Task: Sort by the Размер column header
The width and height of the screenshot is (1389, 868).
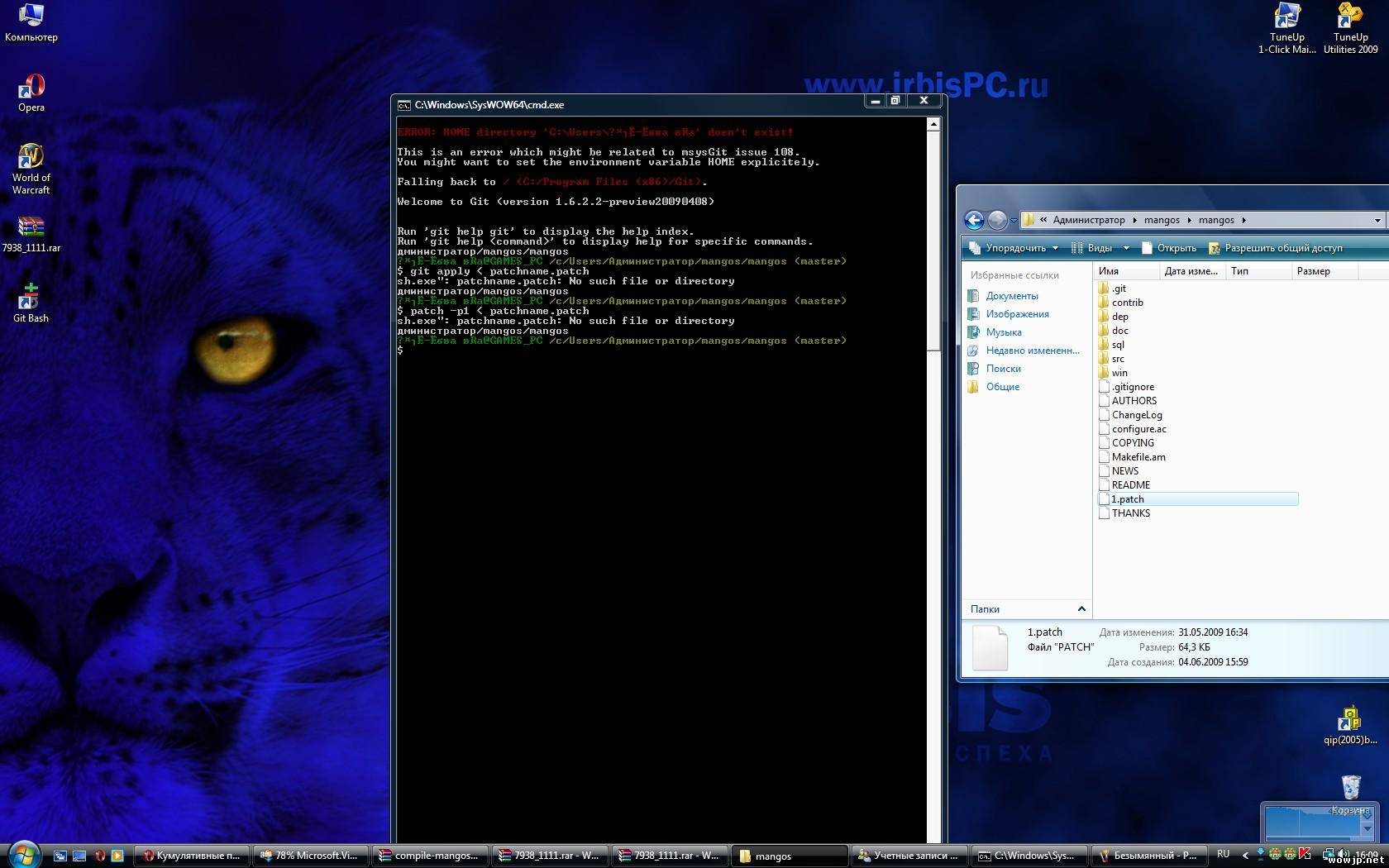Action: point(1324,271)
